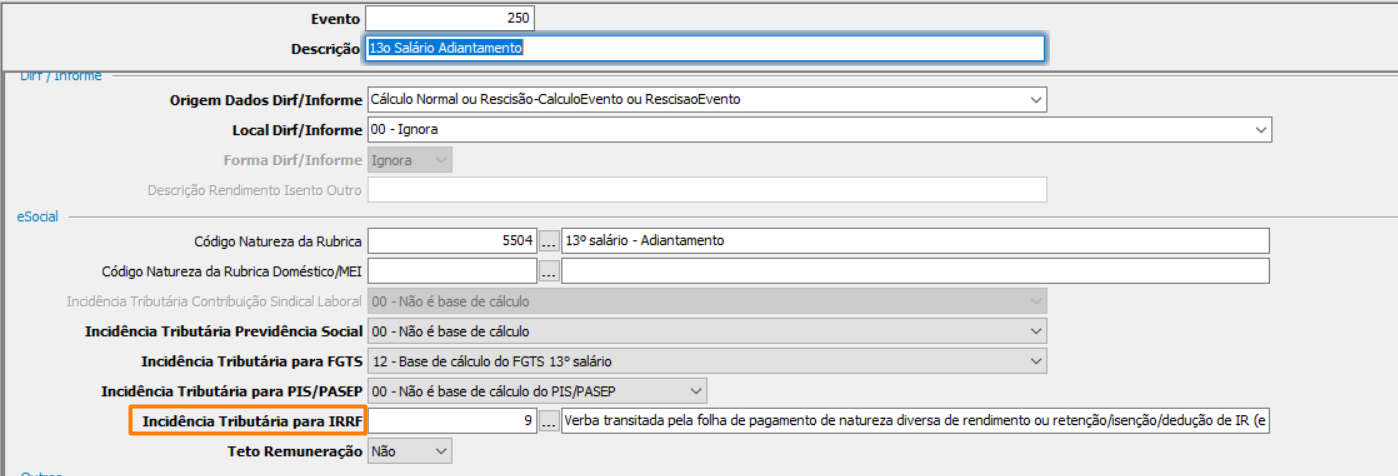Click the Código Natureza da Rubrica code field
The height and width of the screenshot is (476, 1398).
tap(451, 241)
